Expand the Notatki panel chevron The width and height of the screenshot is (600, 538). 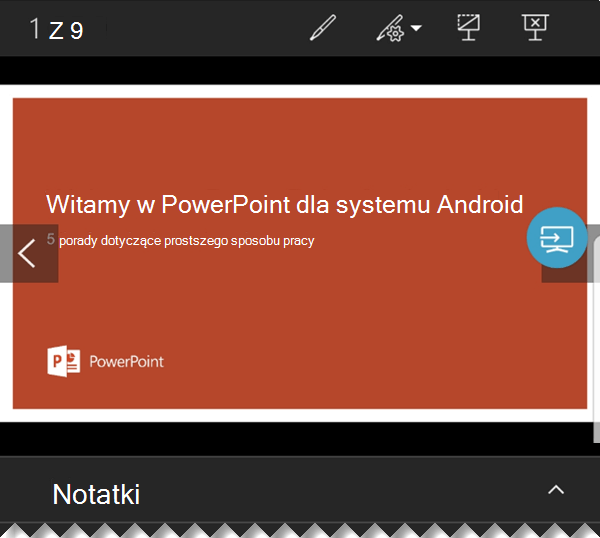point(556,489)
